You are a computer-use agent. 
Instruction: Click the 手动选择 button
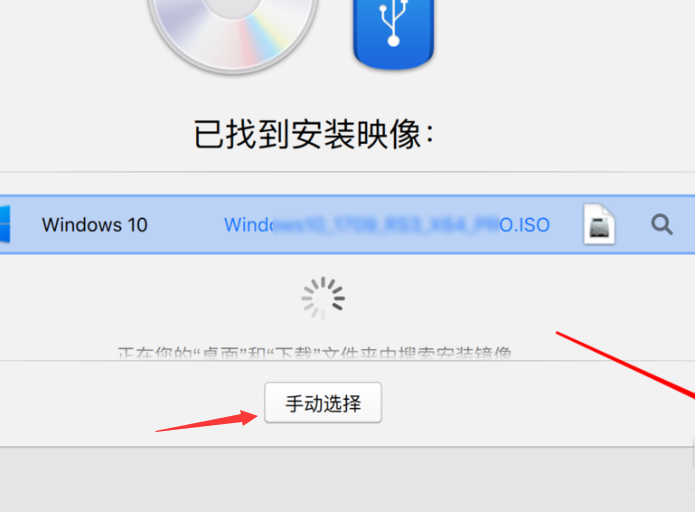tap(323, 403)
